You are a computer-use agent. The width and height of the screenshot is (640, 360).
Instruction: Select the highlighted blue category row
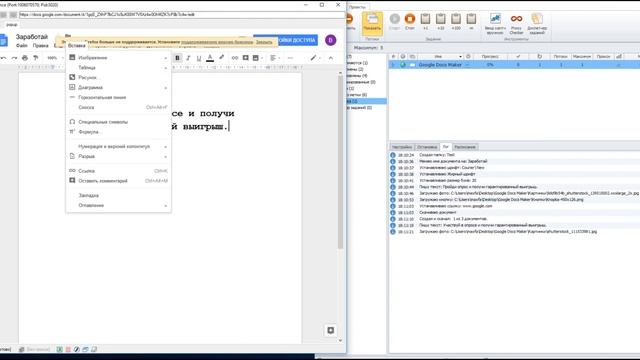click(x=367, y=101)
